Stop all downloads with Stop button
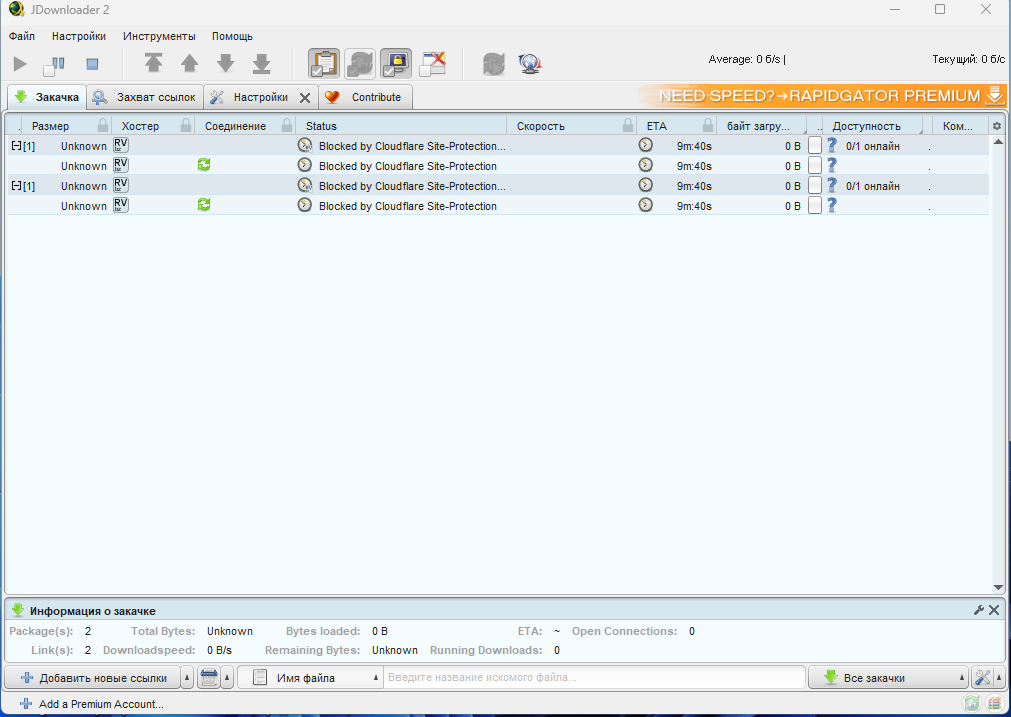This screenshot has height=717, width=1011. coord(92,64)
